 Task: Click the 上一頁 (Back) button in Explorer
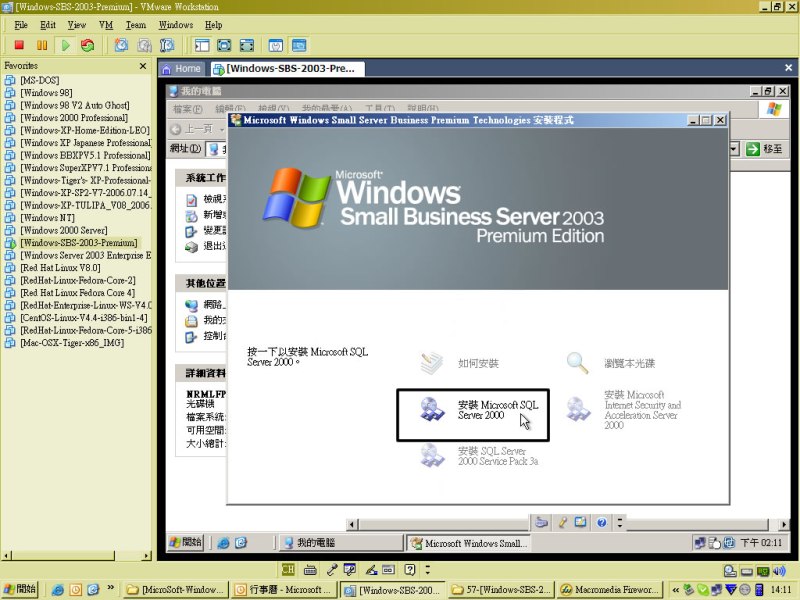pos(192,129)
